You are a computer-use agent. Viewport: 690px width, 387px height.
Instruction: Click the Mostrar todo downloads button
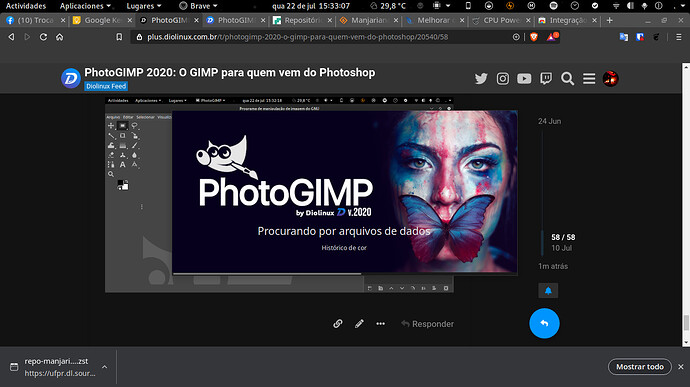[x=639, y=367]
